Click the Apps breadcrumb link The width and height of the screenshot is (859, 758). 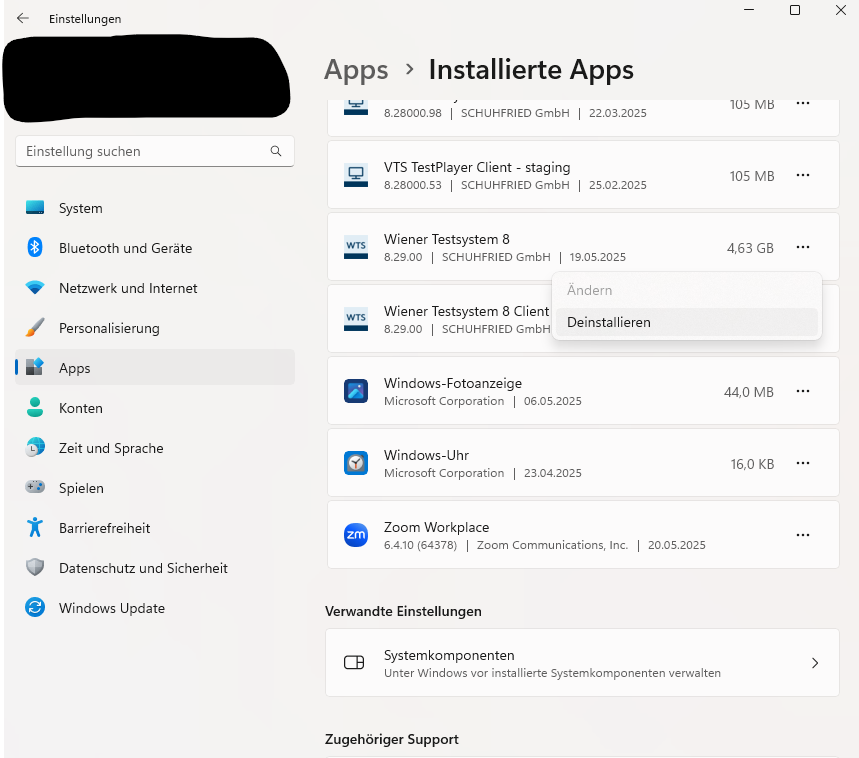coord(356,70)
